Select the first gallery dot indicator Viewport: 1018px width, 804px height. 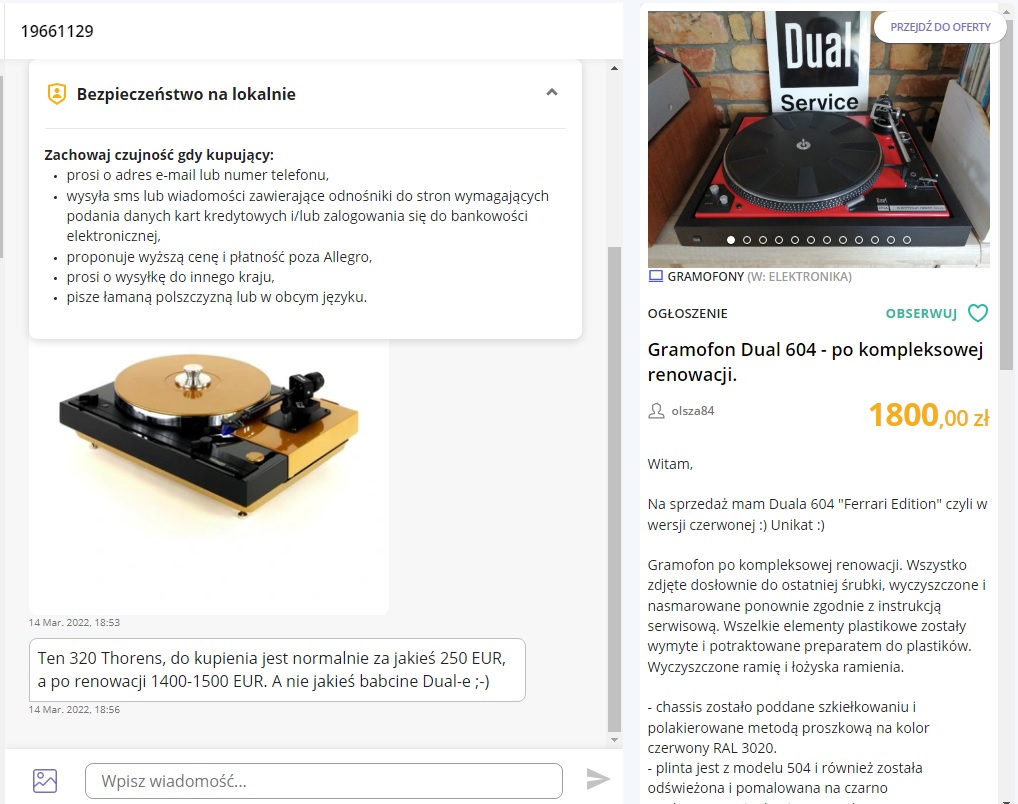[730, 240]
